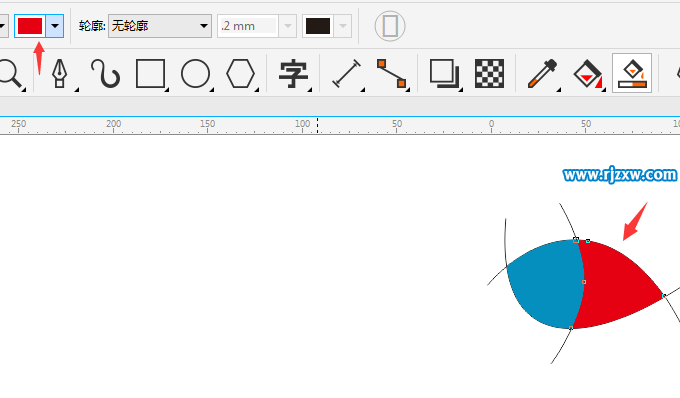Image resolution: width=680 pixels, height=398 pixels.
Task: Open the outline width dropdown arrow
Action: (x=288, y=26)
